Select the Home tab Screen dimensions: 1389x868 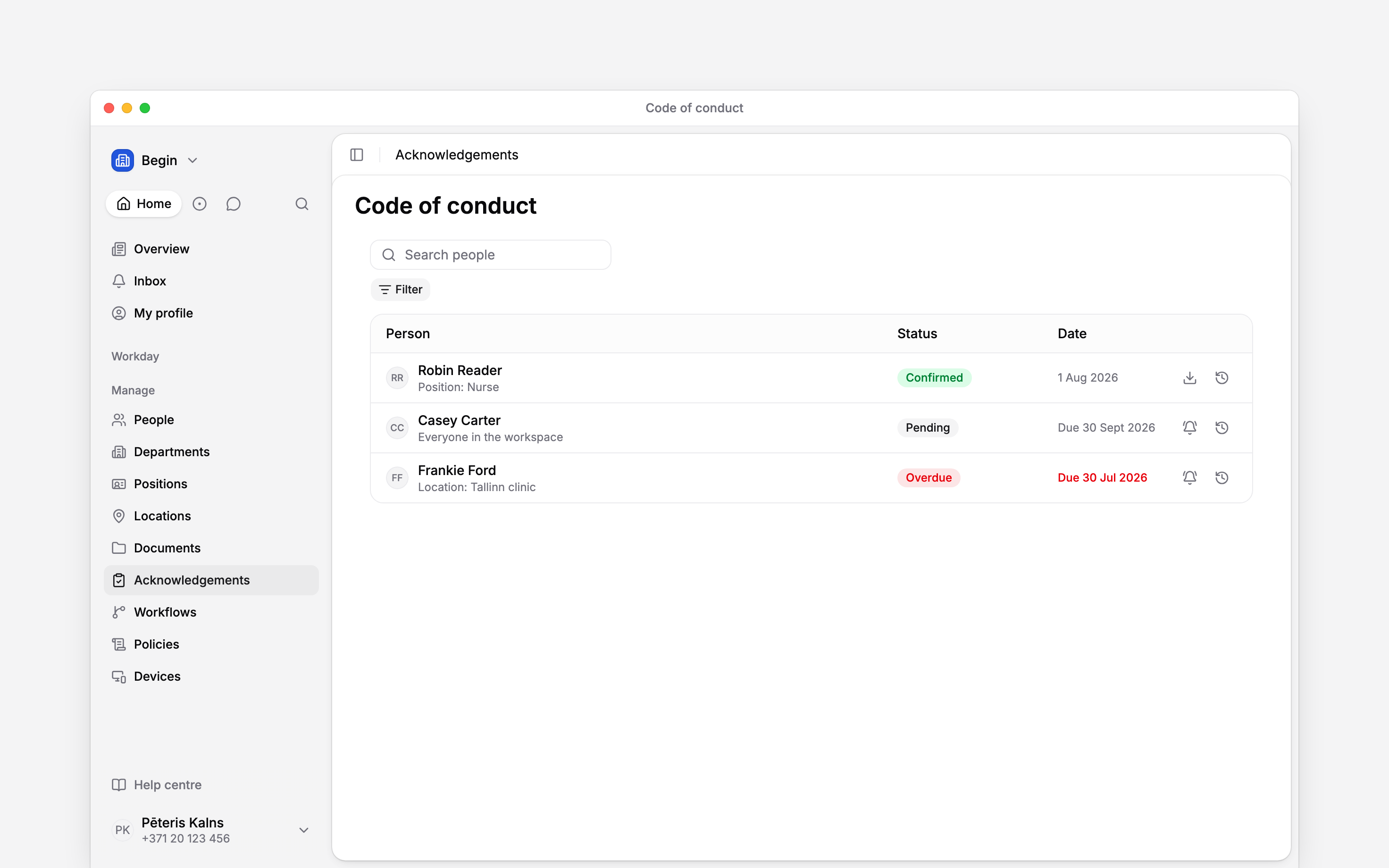[x=143, y=204]
